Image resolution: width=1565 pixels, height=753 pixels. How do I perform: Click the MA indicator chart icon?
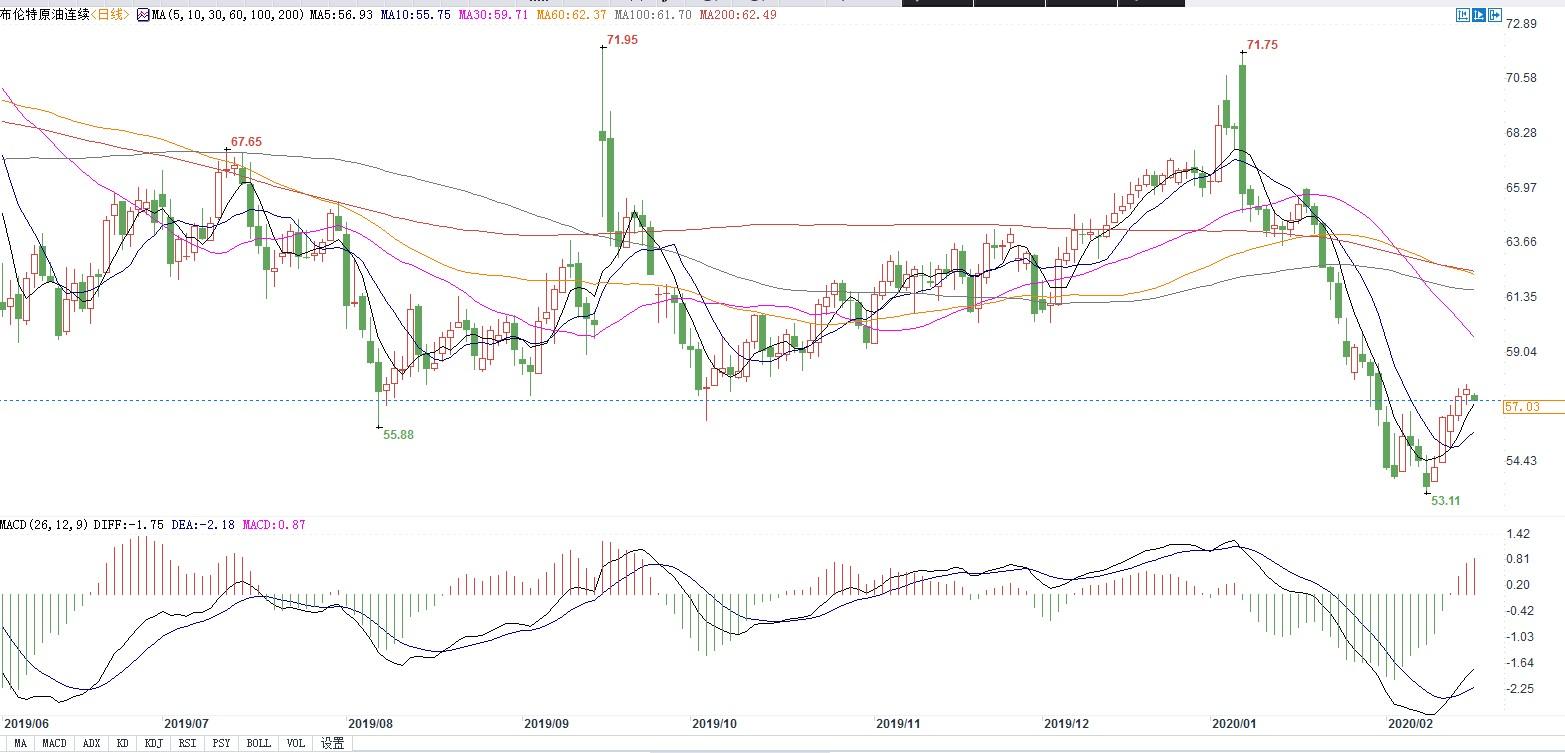pos(142,15)
